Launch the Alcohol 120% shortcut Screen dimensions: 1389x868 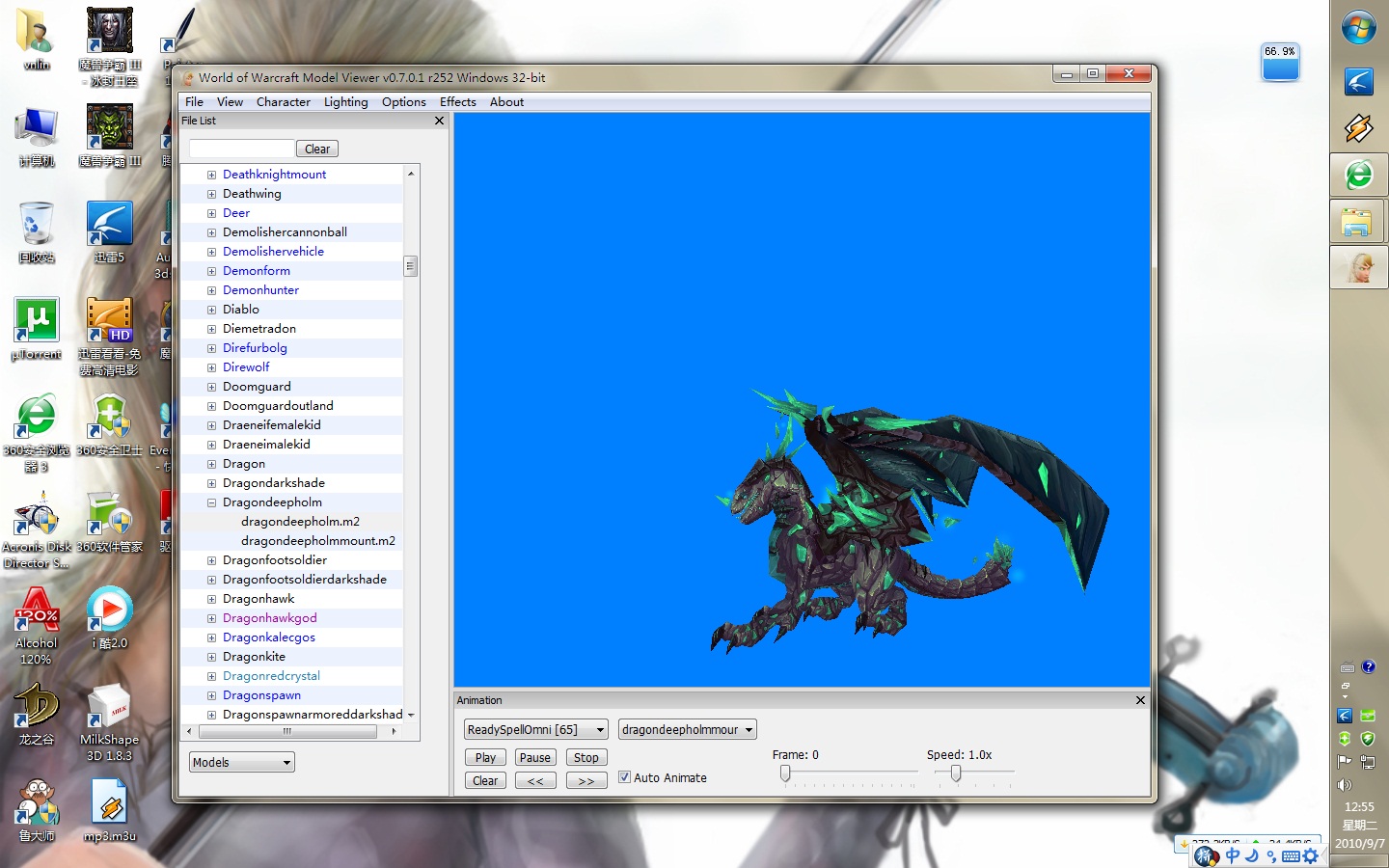tap(37, 626)
